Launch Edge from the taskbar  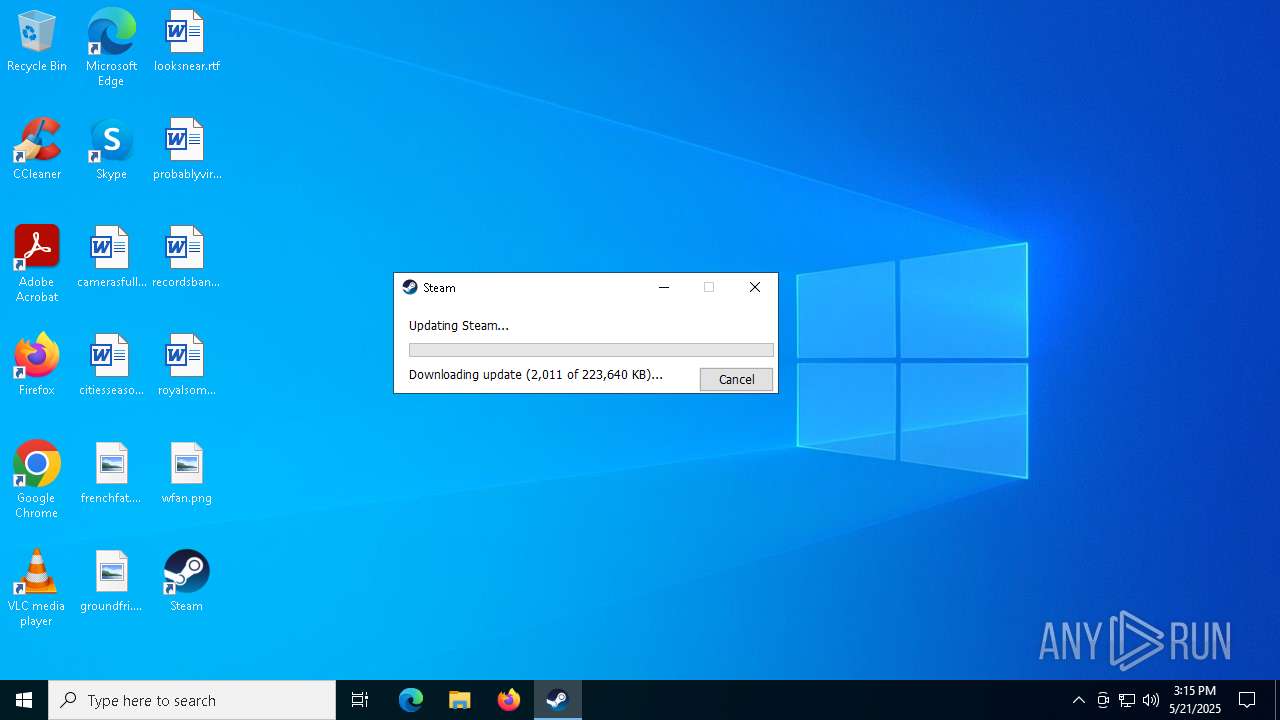pyautogui.click(x=411, y=700)
